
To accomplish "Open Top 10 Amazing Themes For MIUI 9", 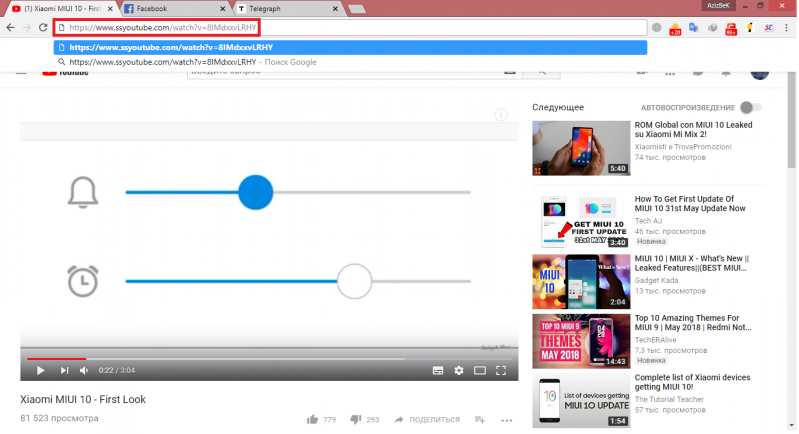I will coord(693,322).
